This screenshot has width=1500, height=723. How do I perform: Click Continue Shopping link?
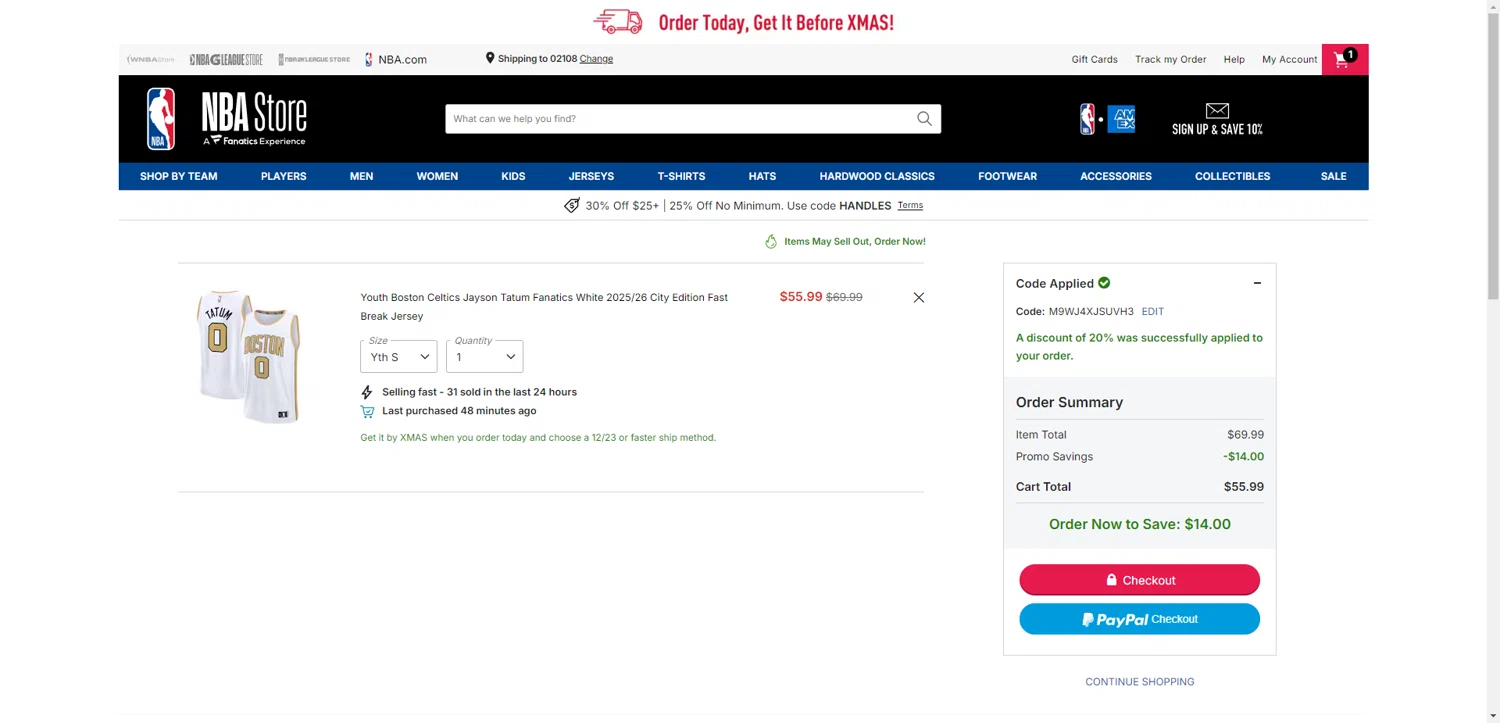(1139, 682)
